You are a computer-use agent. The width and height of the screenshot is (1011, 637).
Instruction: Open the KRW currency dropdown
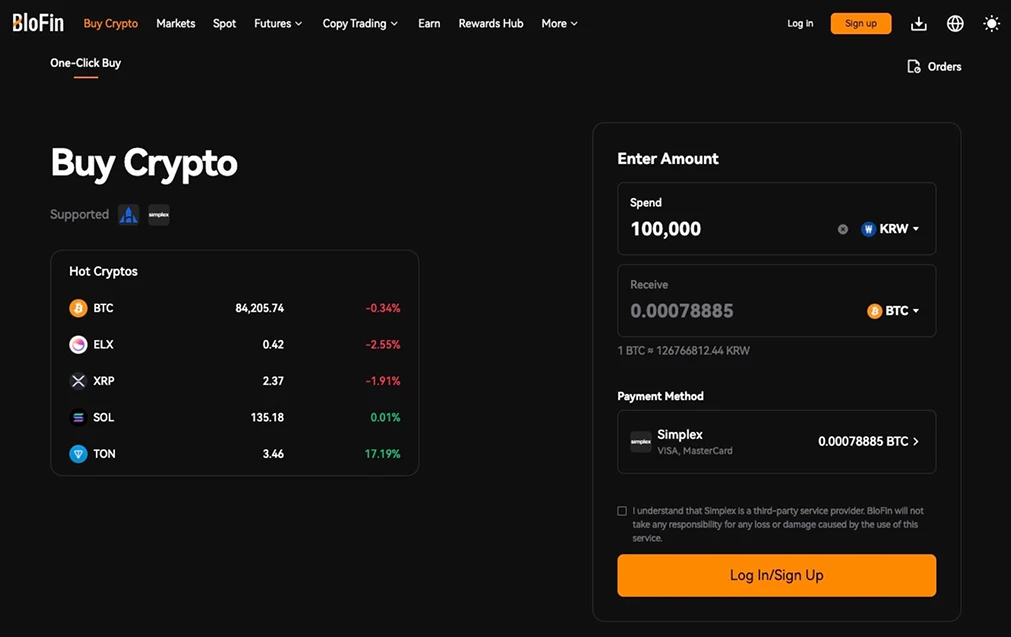tap(890, 229)
